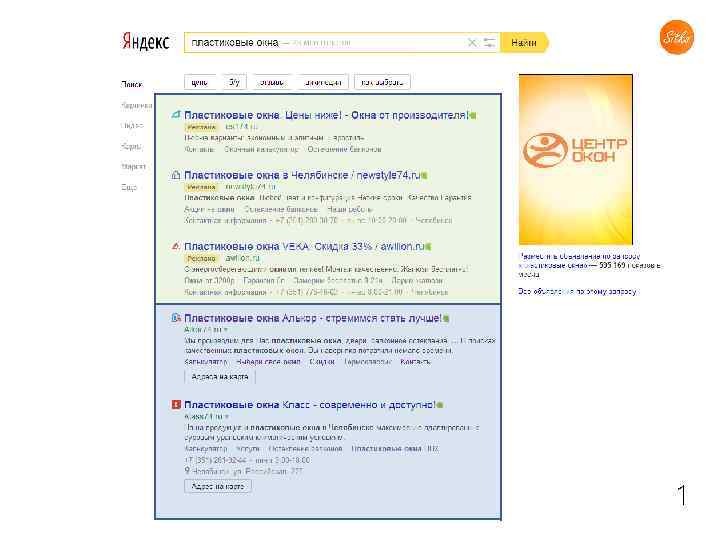Click the б/у query suggestion chip
Viewport: 720px width, 540px height.
click(x=234, y=82)
